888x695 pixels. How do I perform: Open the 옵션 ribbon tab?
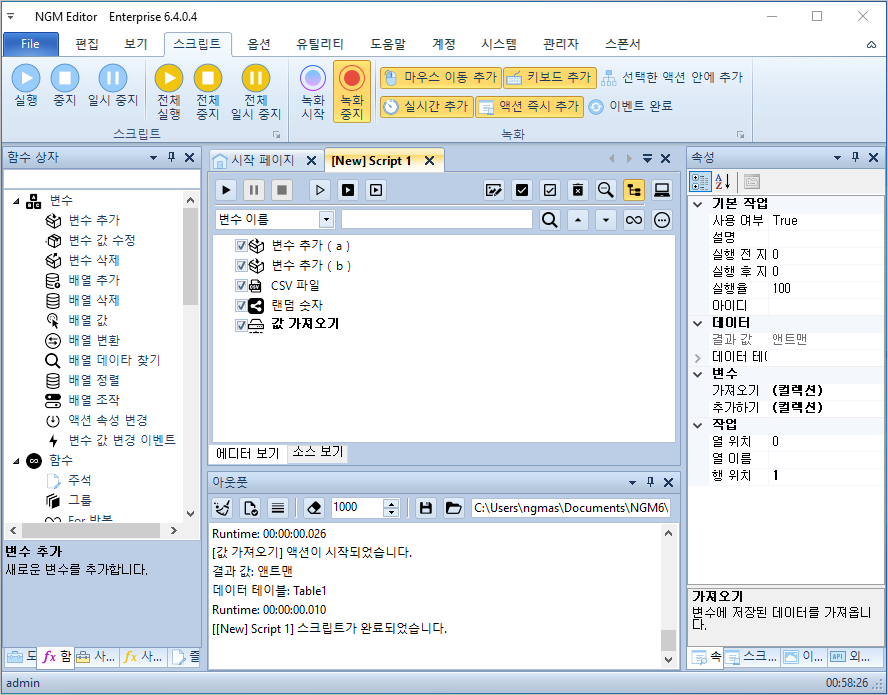point(259,44)
